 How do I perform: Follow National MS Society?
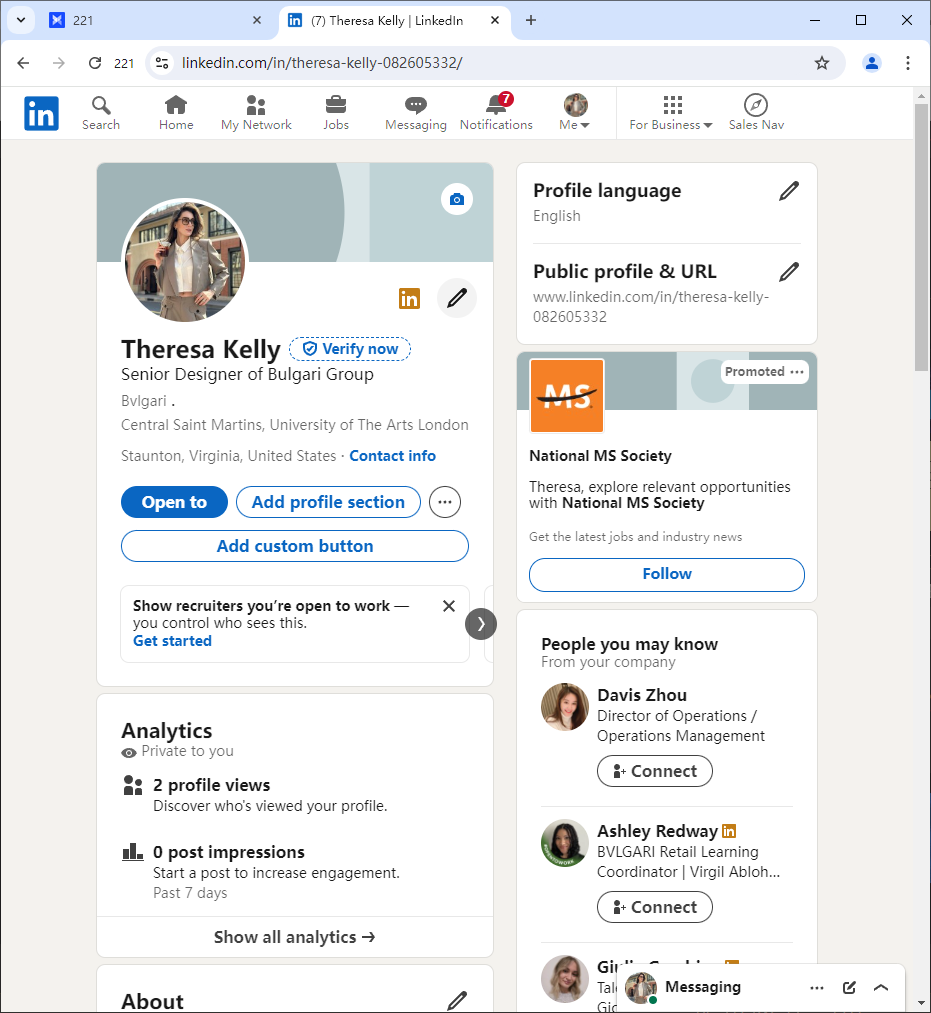point(667,574)
